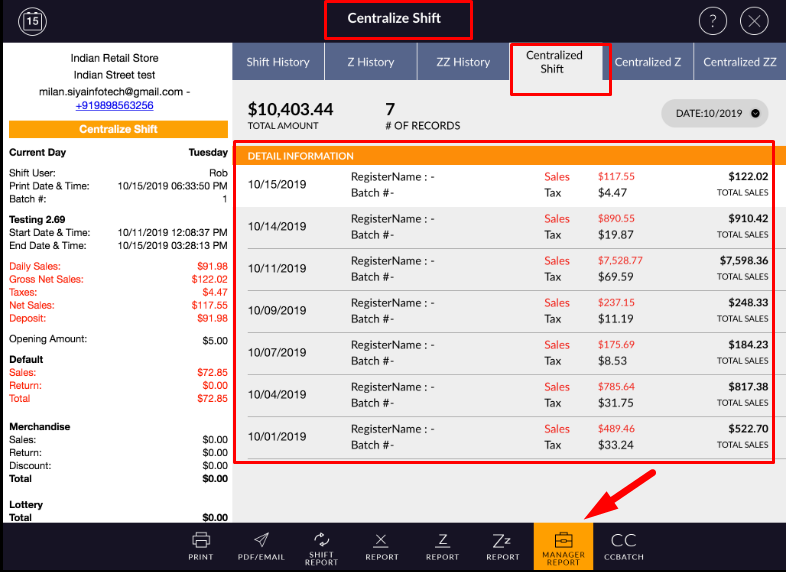Image resolution: width=786 pixels, height=572 pixels.
Task: Switch to the Shift History tab
Action: click(278, 62)
